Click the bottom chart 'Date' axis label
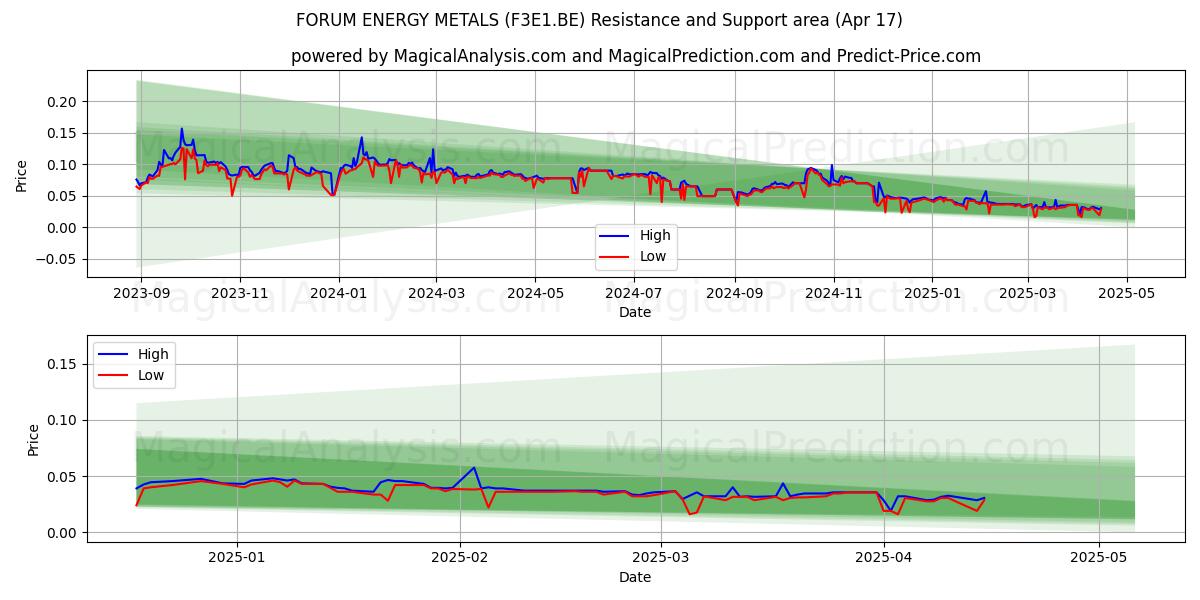The height and width of the screenshot is (600, 1200). (635, 577)
